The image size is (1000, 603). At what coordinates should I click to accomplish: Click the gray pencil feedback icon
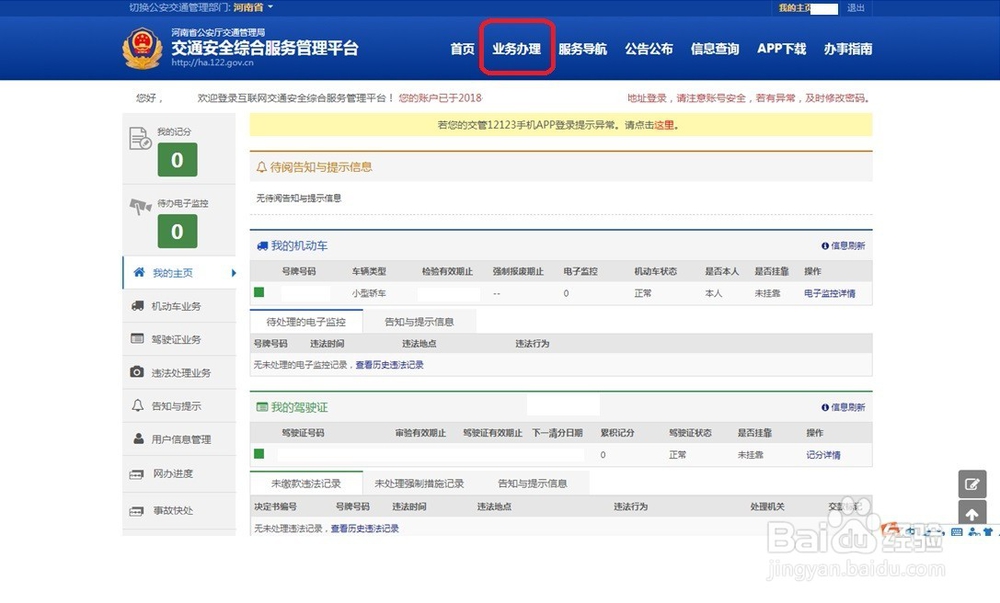click(x=972, y=484)
